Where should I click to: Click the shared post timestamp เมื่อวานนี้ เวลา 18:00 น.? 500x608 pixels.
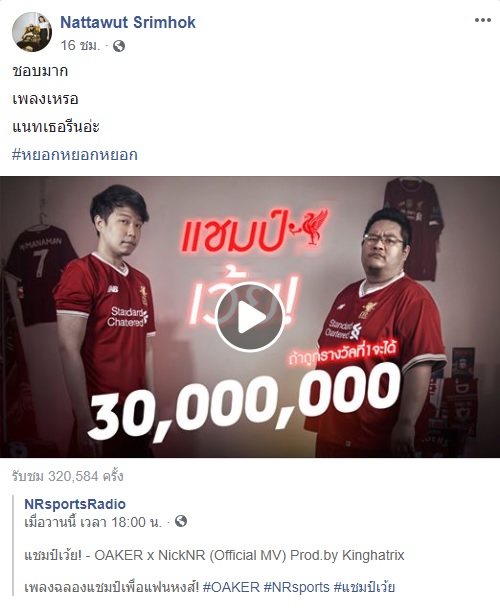tap(93, 522)
